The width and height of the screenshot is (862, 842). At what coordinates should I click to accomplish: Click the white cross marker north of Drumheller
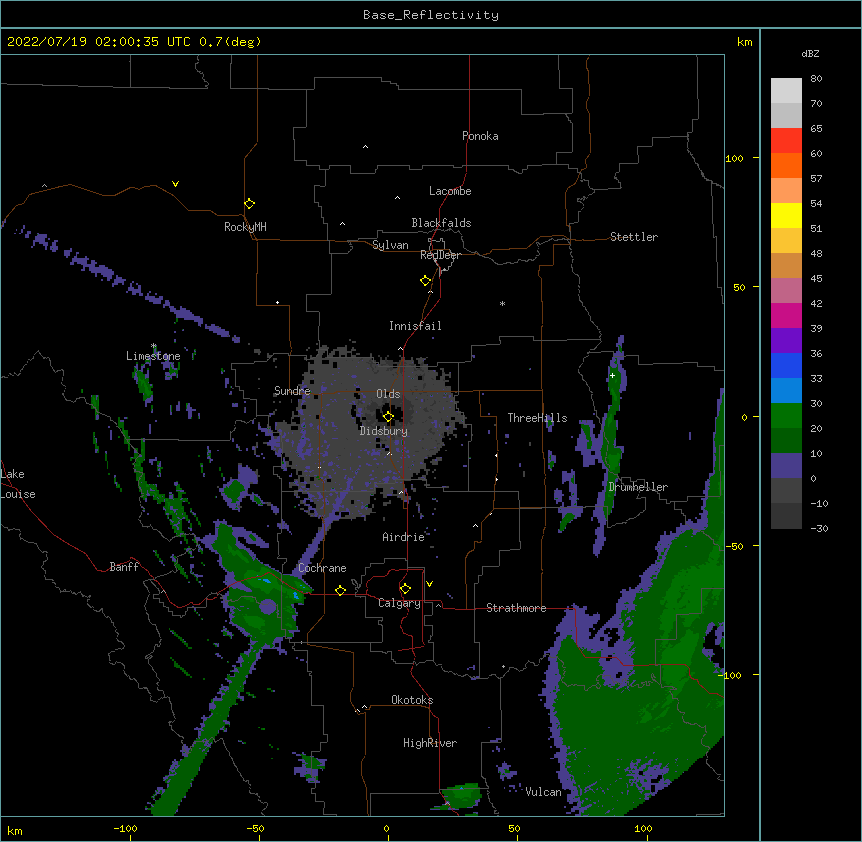click(612, 375)
